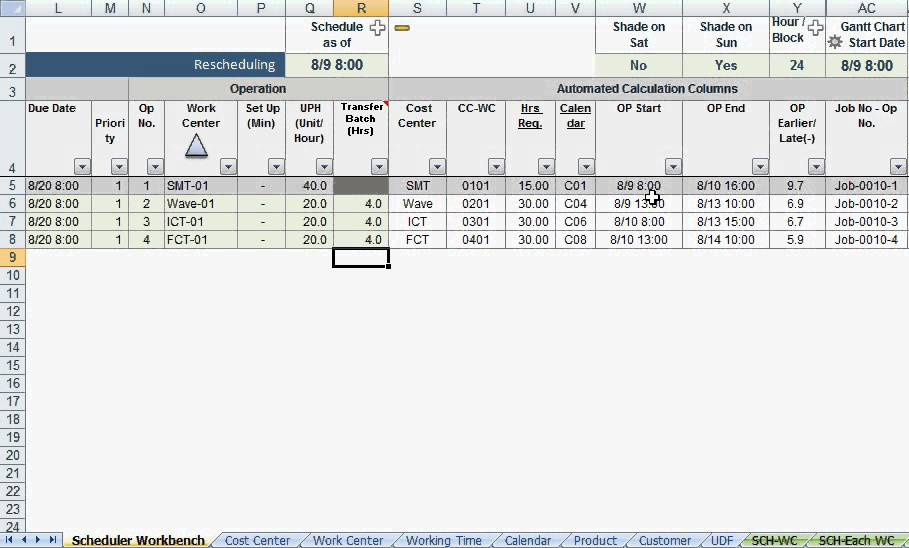The height and width of the screenshot is (548, 909).
Task: Click the gear icon beside Gantt Chart Start Date
Action: pyautogui.click(x=835, y=42)
